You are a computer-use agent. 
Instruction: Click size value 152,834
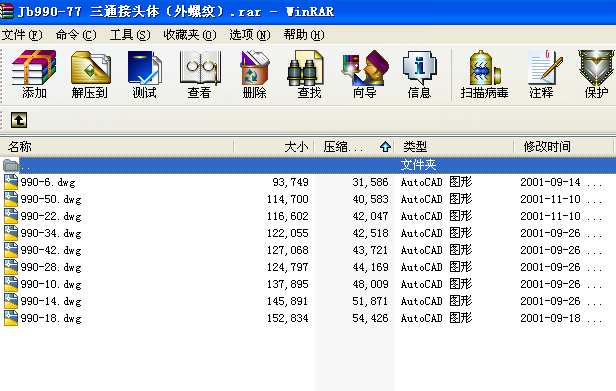tap(288, 318)
